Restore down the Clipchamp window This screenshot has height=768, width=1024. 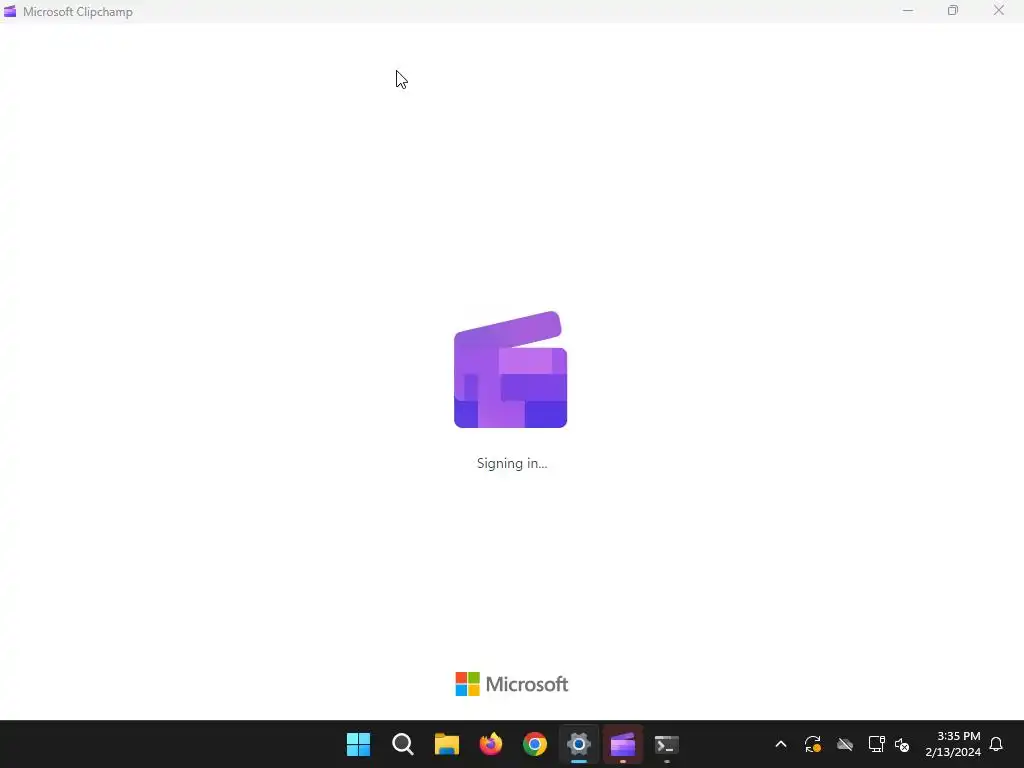tap(953, 10)
